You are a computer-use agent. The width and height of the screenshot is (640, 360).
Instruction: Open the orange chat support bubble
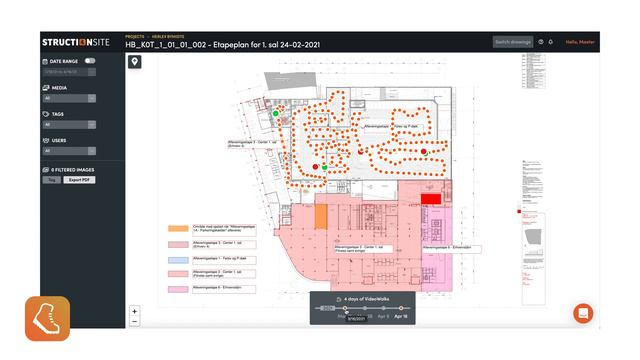[x=583, y=313]
